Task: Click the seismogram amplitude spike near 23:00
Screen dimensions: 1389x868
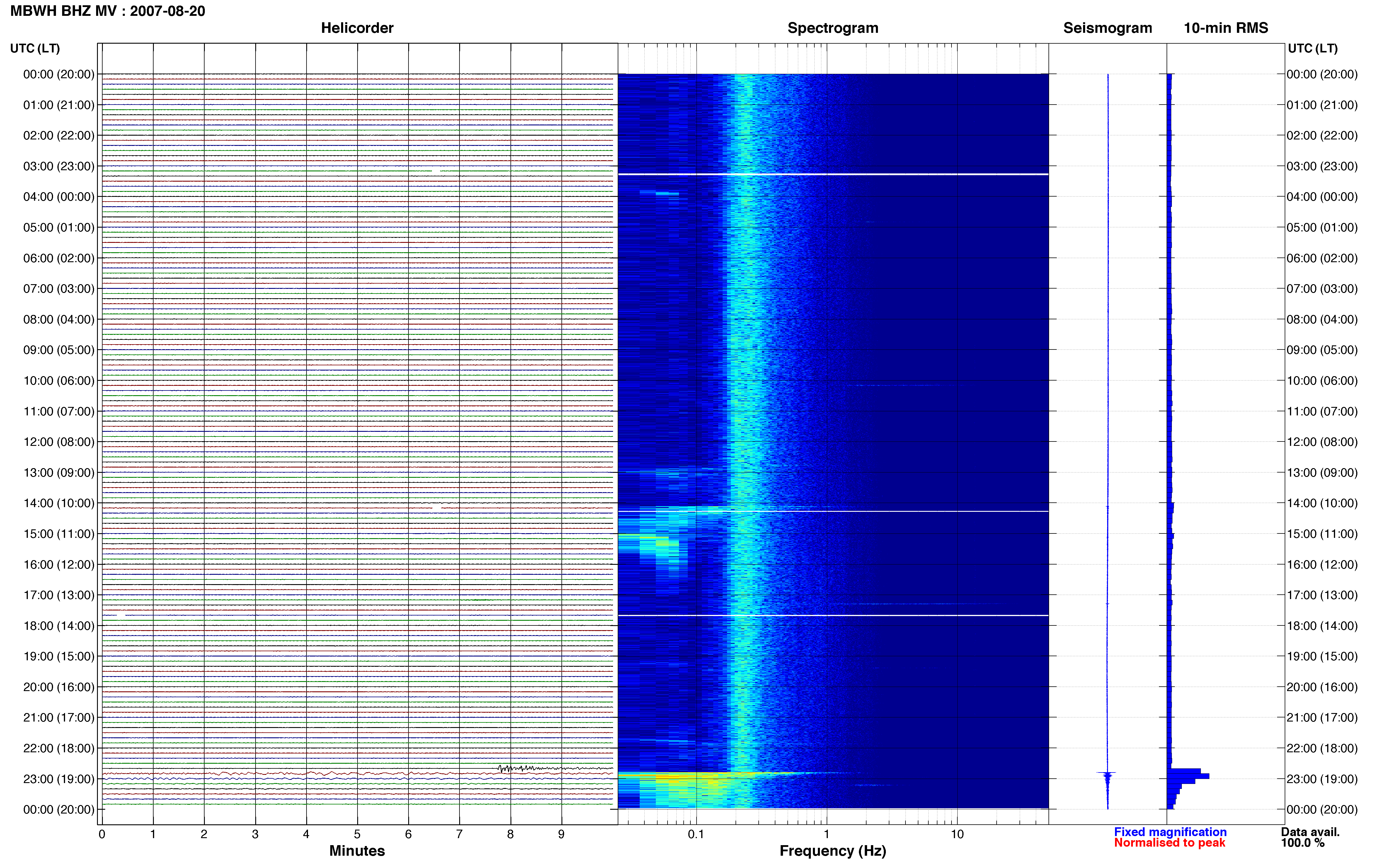Action: (1107, 773)
